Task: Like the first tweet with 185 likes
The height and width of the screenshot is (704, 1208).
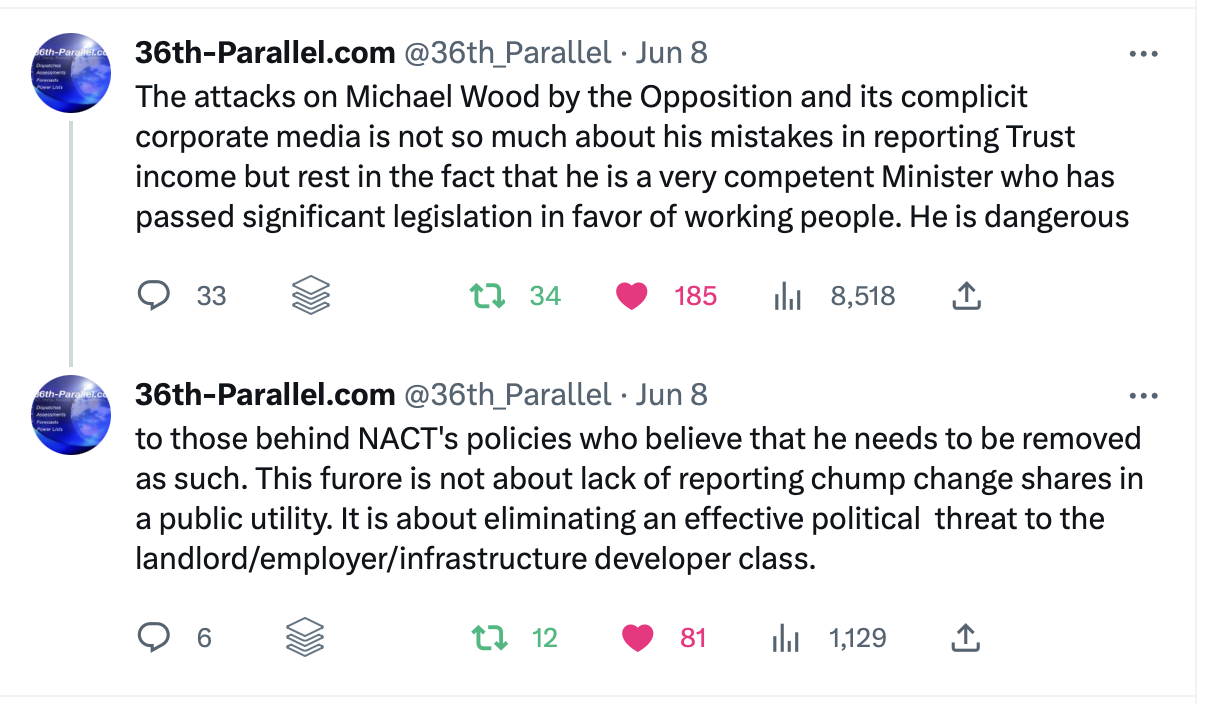Action: 631,296
